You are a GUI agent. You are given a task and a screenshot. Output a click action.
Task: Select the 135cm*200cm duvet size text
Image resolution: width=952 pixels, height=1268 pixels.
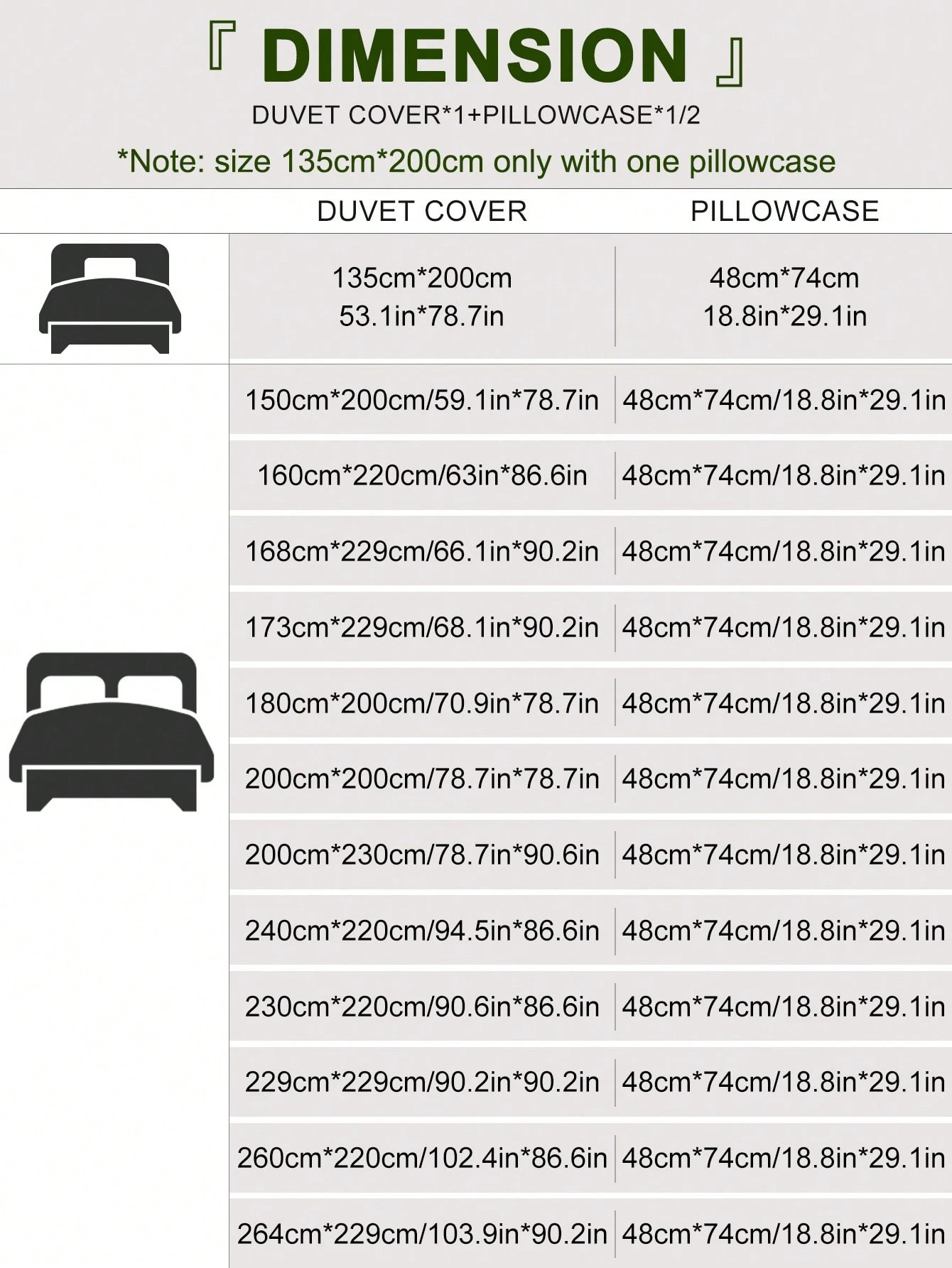click(422, 278)
